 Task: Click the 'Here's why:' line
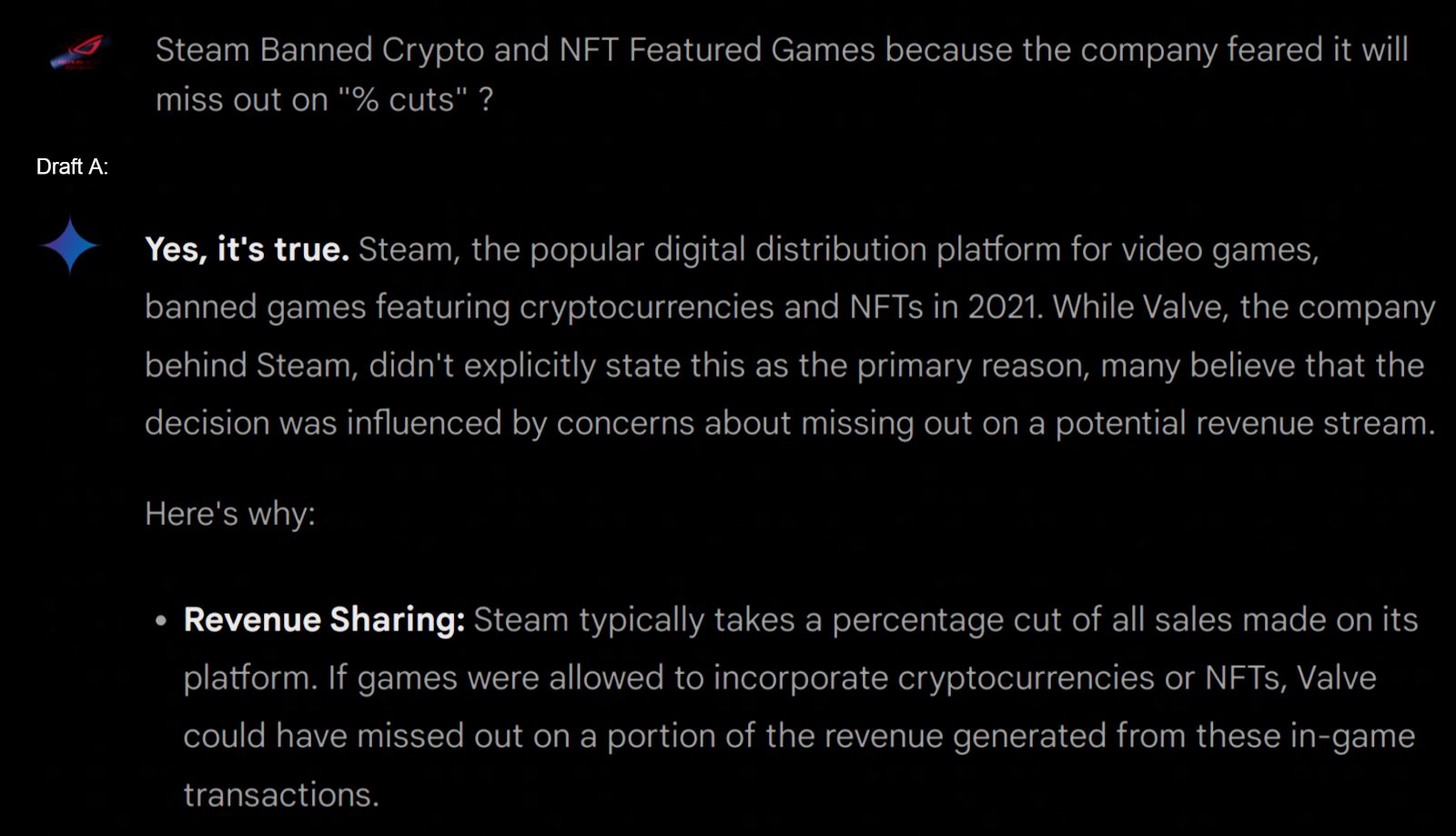(x=230, y=514)
